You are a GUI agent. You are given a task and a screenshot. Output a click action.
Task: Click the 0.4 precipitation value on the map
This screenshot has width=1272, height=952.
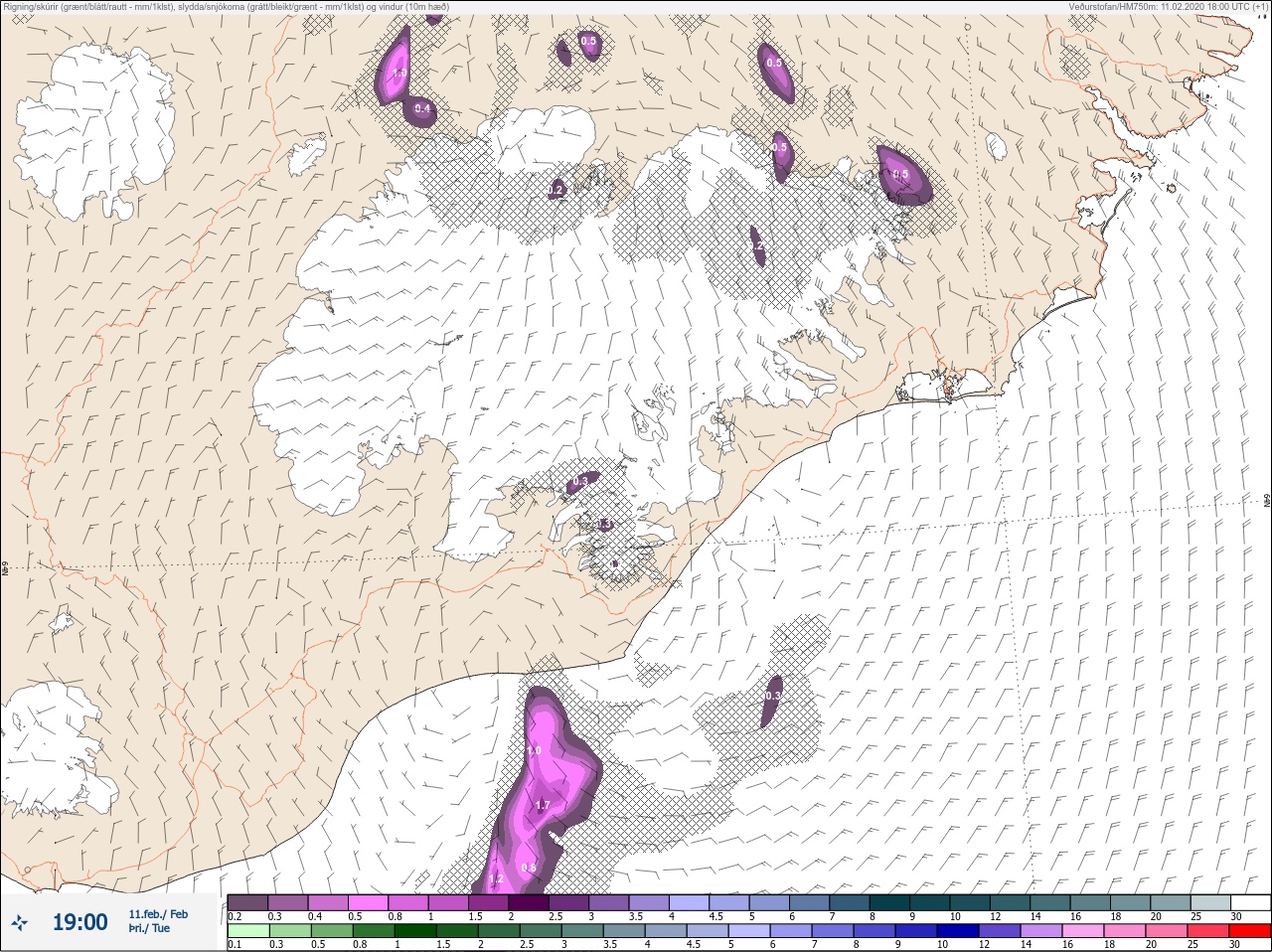(x=422, y=109)
